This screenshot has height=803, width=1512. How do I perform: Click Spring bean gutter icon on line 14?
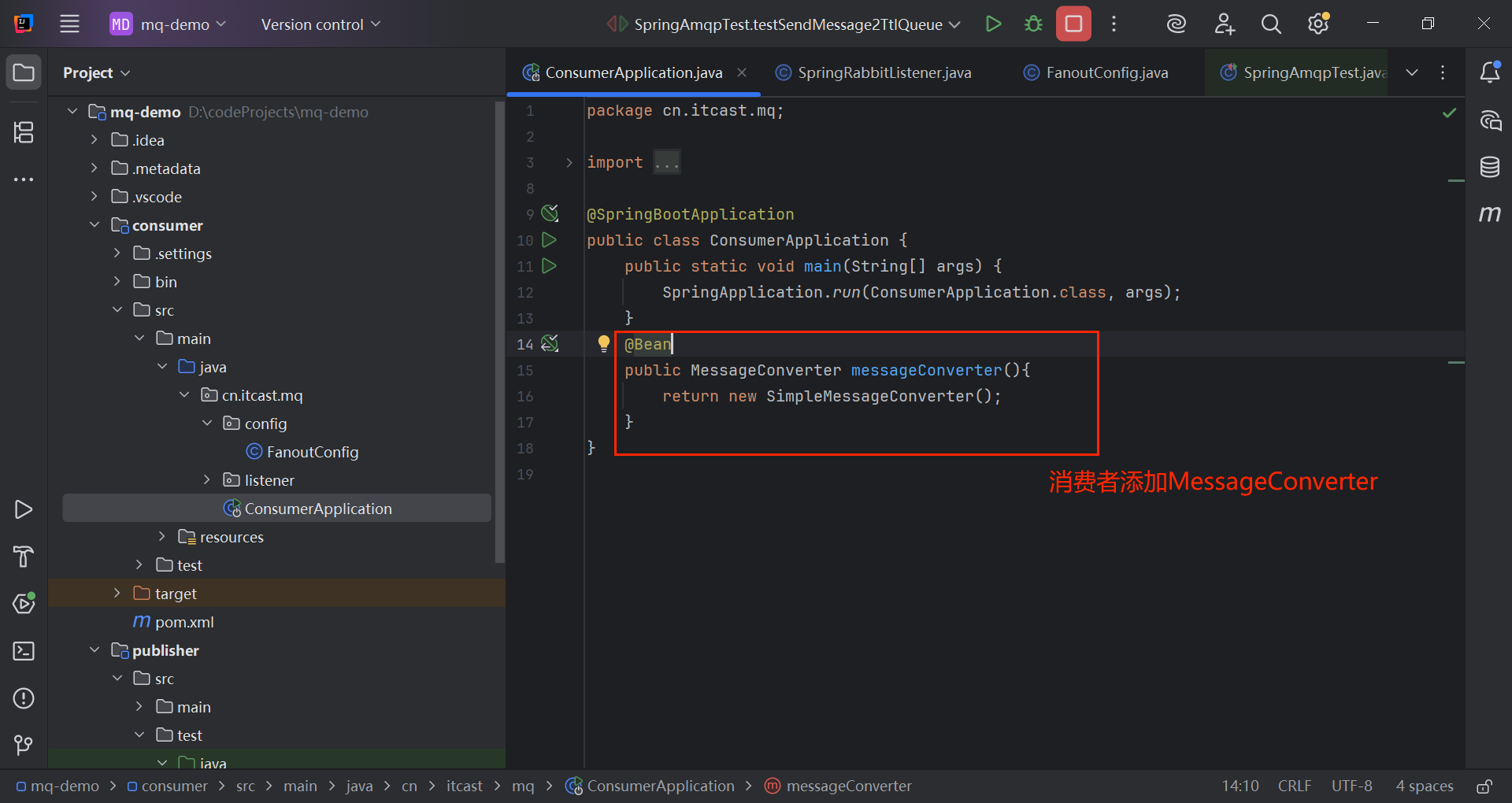(550, 342)
